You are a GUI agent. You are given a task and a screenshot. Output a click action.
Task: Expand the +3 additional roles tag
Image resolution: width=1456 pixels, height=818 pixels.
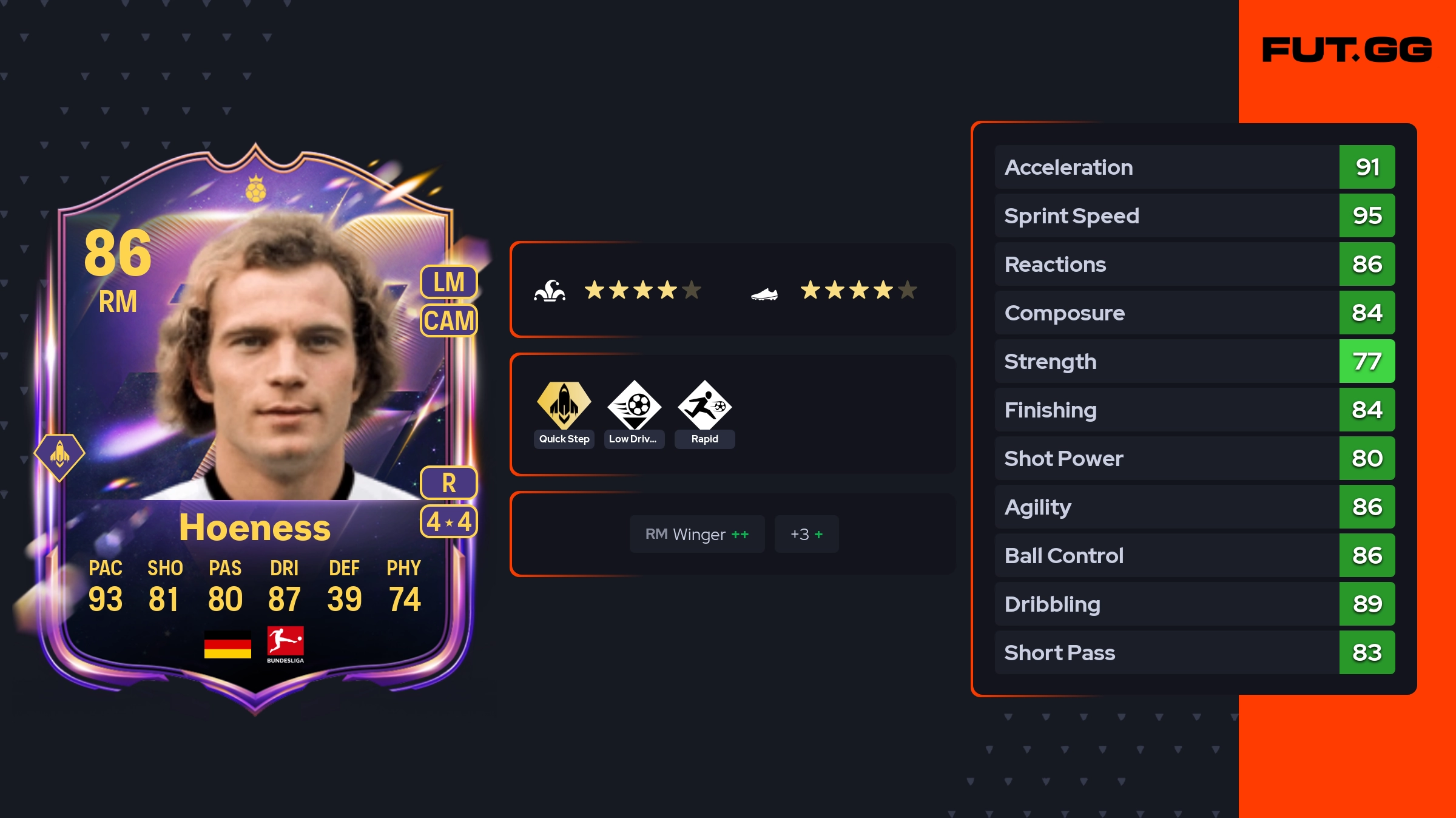[807, 534]
